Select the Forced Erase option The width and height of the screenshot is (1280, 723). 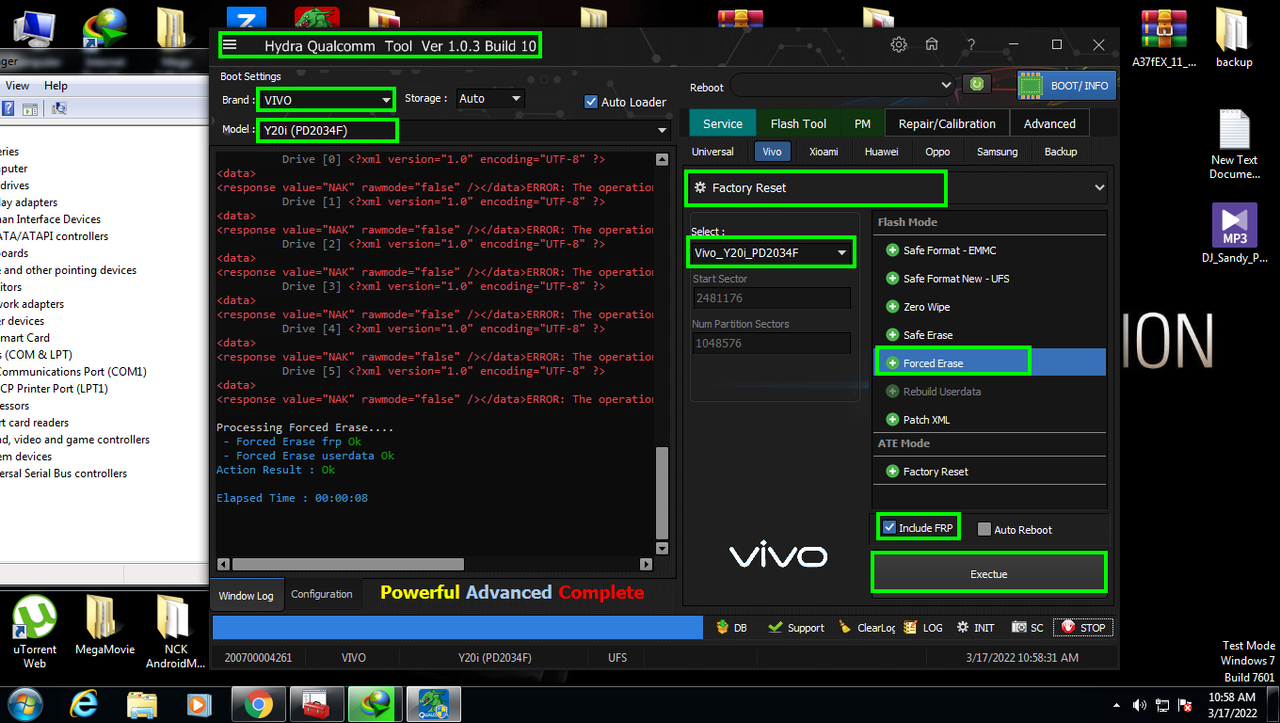(990, 363)
